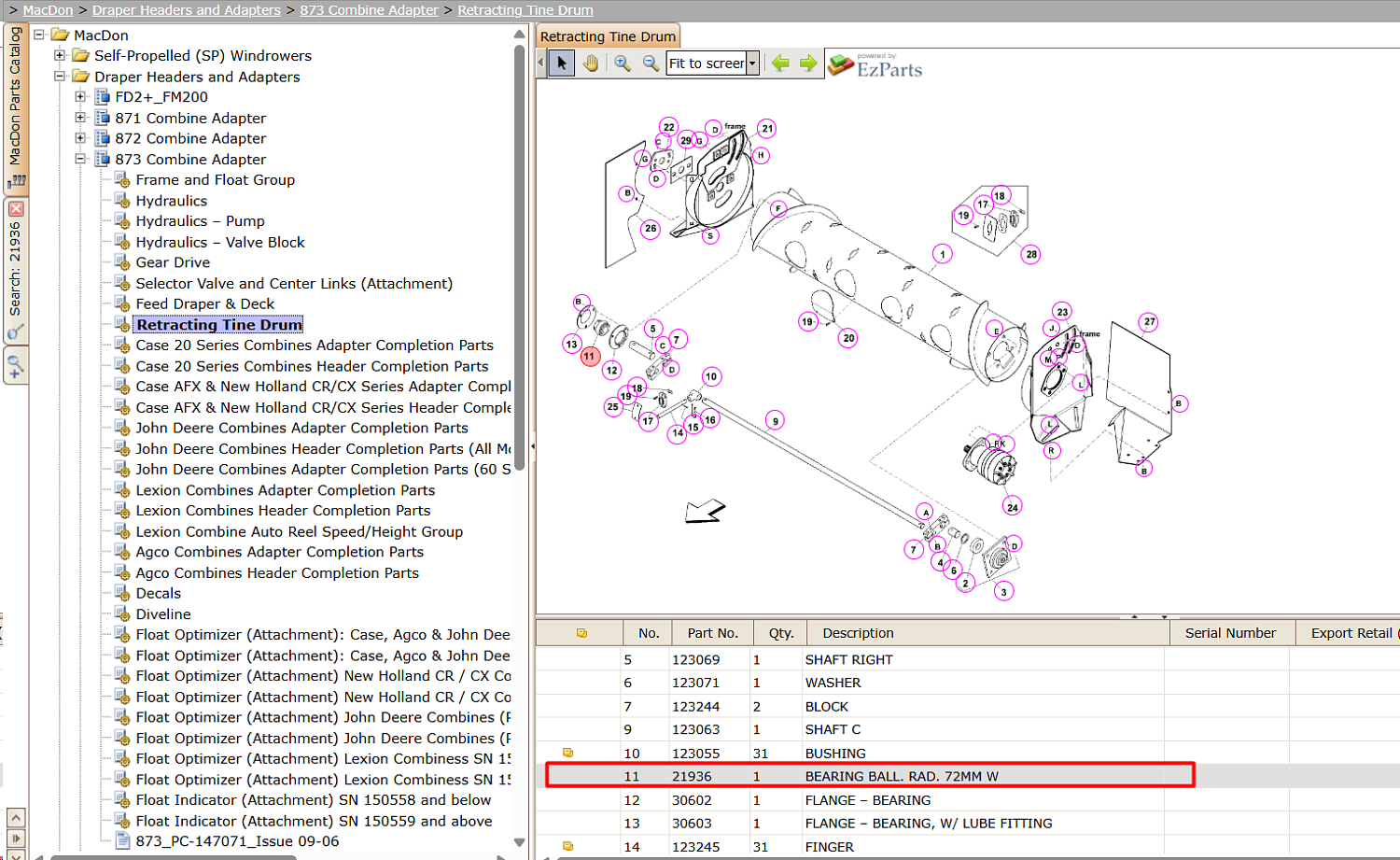Open the Frame and Float Group page
The width and height of the screenshot is (1400, 860).
click(x=215, y=180)
